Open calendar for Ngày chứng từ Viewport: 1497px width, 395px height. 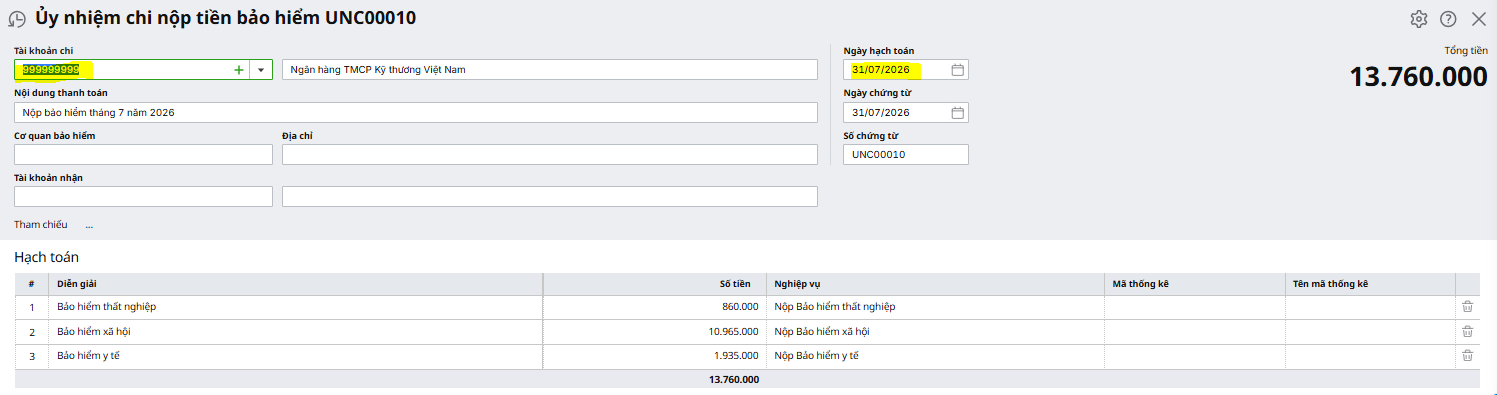[x=957, y=113]
